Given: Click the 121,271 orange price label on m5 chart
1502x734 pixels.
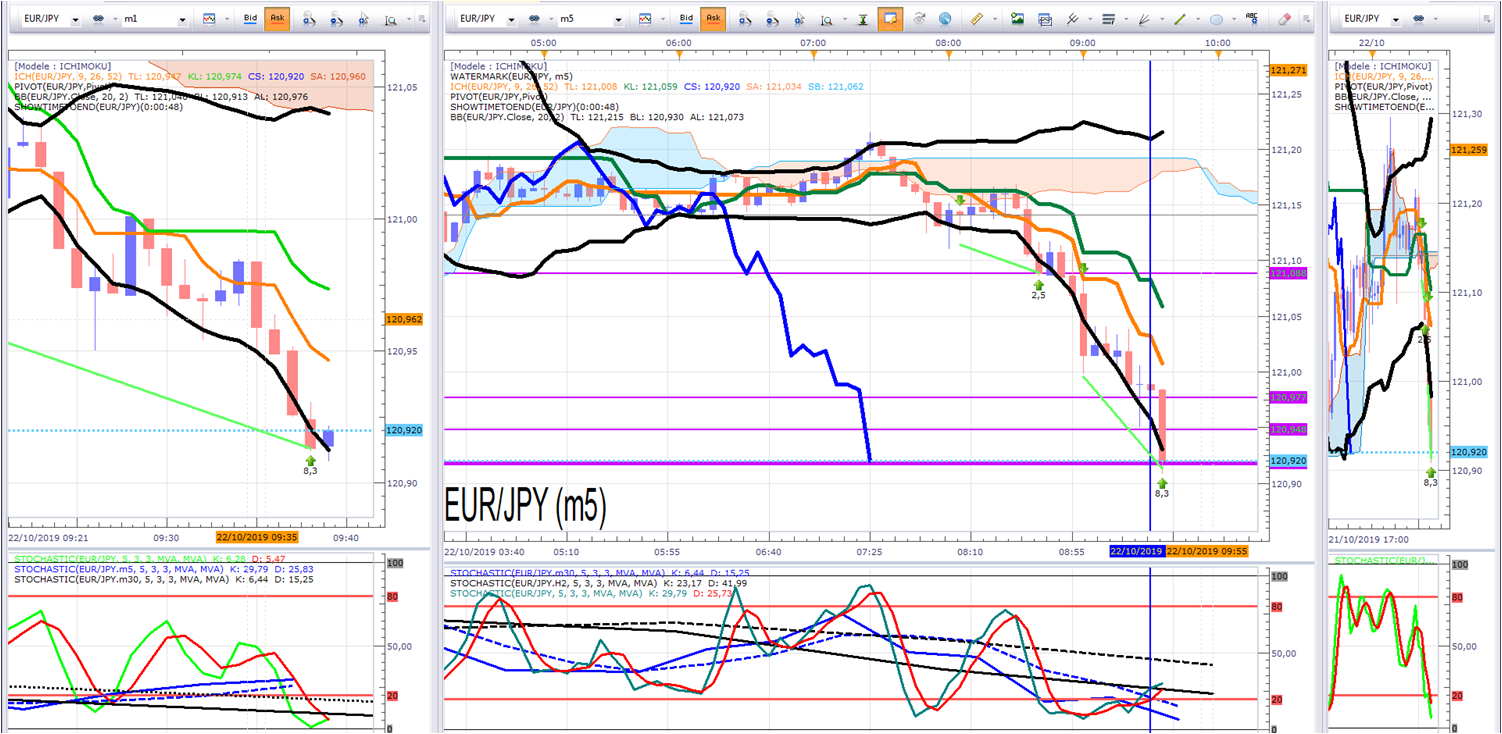Looking at the screenshot, I should (1287, 70).
